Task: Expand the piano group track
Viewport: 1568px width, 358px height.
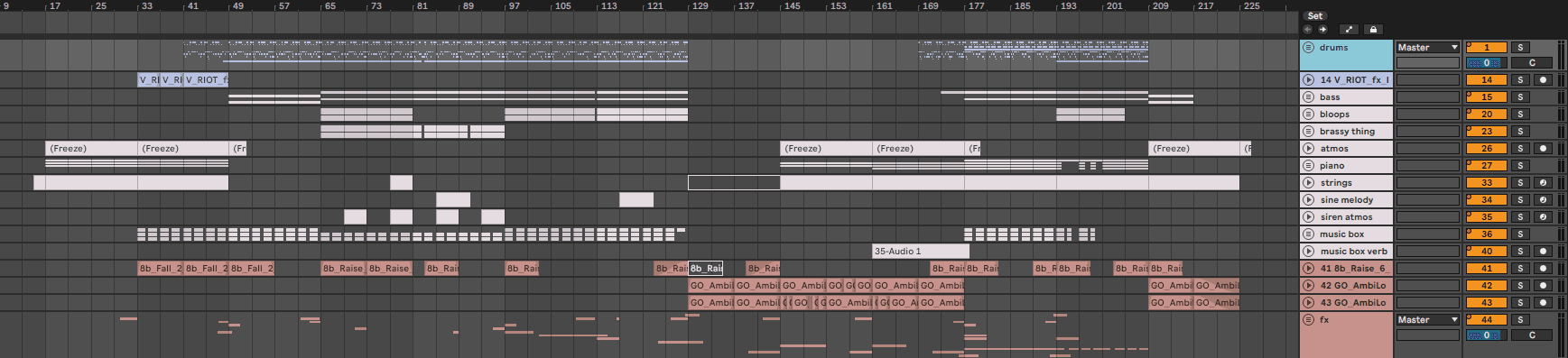Action: pyautogui.click(x=1308, y=166)
